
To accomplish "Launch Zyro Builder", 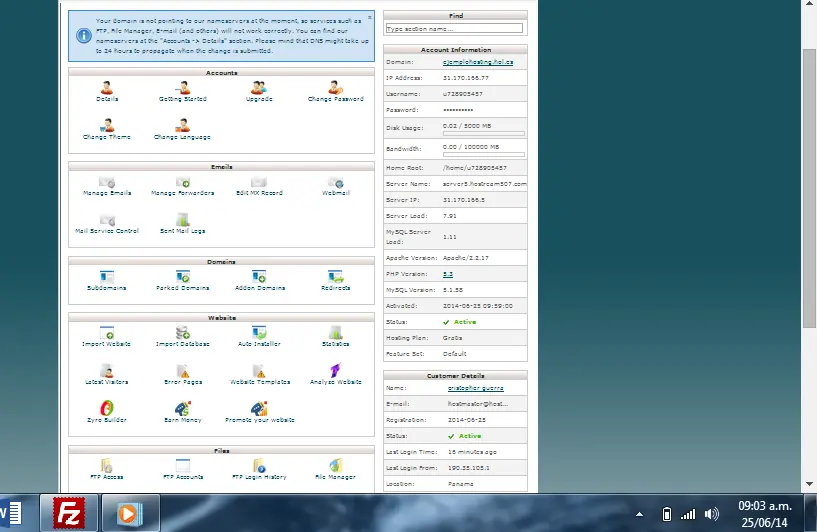I will coord(107,408).
